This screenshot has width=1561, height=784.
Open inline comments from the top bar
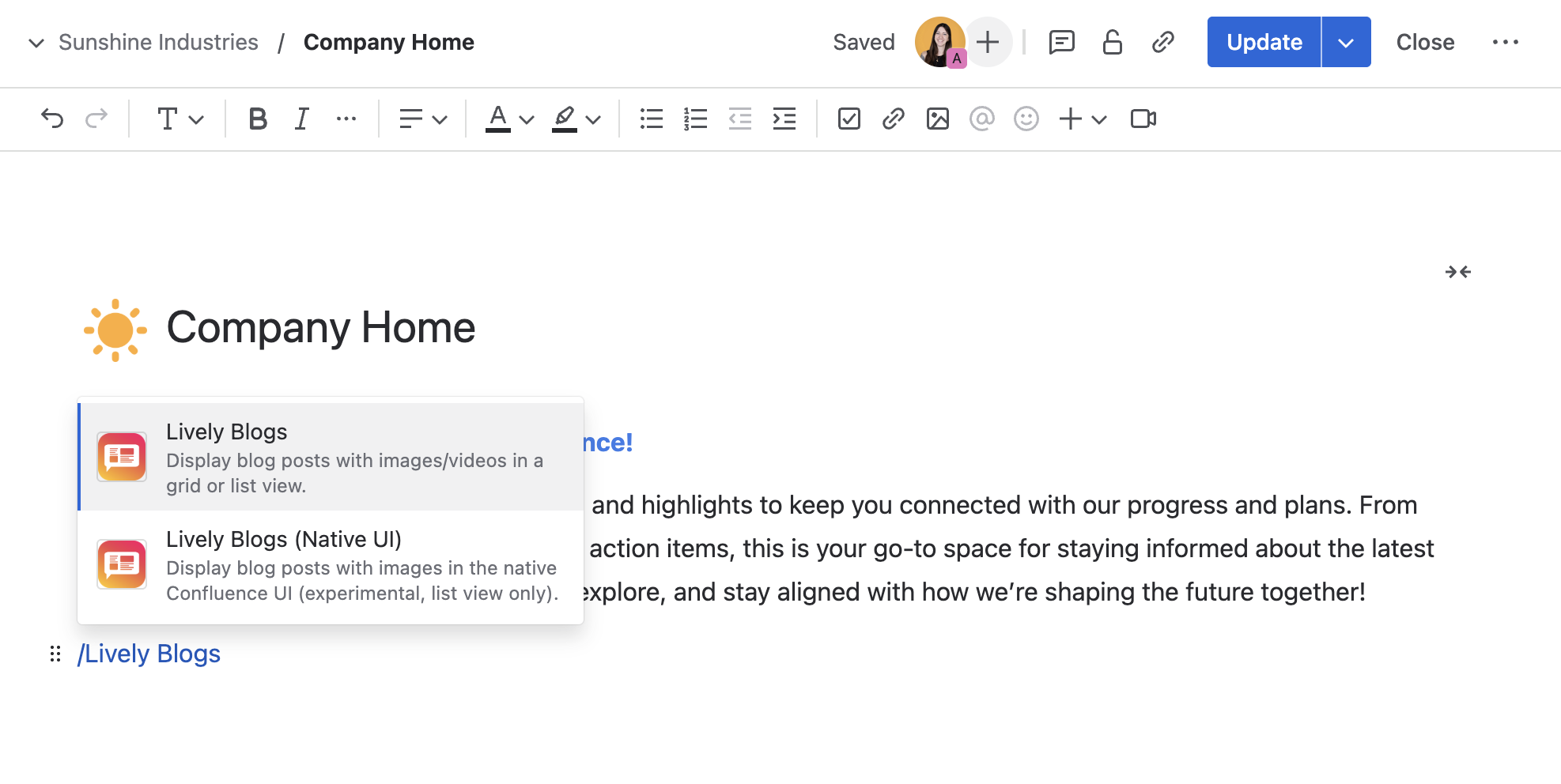click(1062, 42)
